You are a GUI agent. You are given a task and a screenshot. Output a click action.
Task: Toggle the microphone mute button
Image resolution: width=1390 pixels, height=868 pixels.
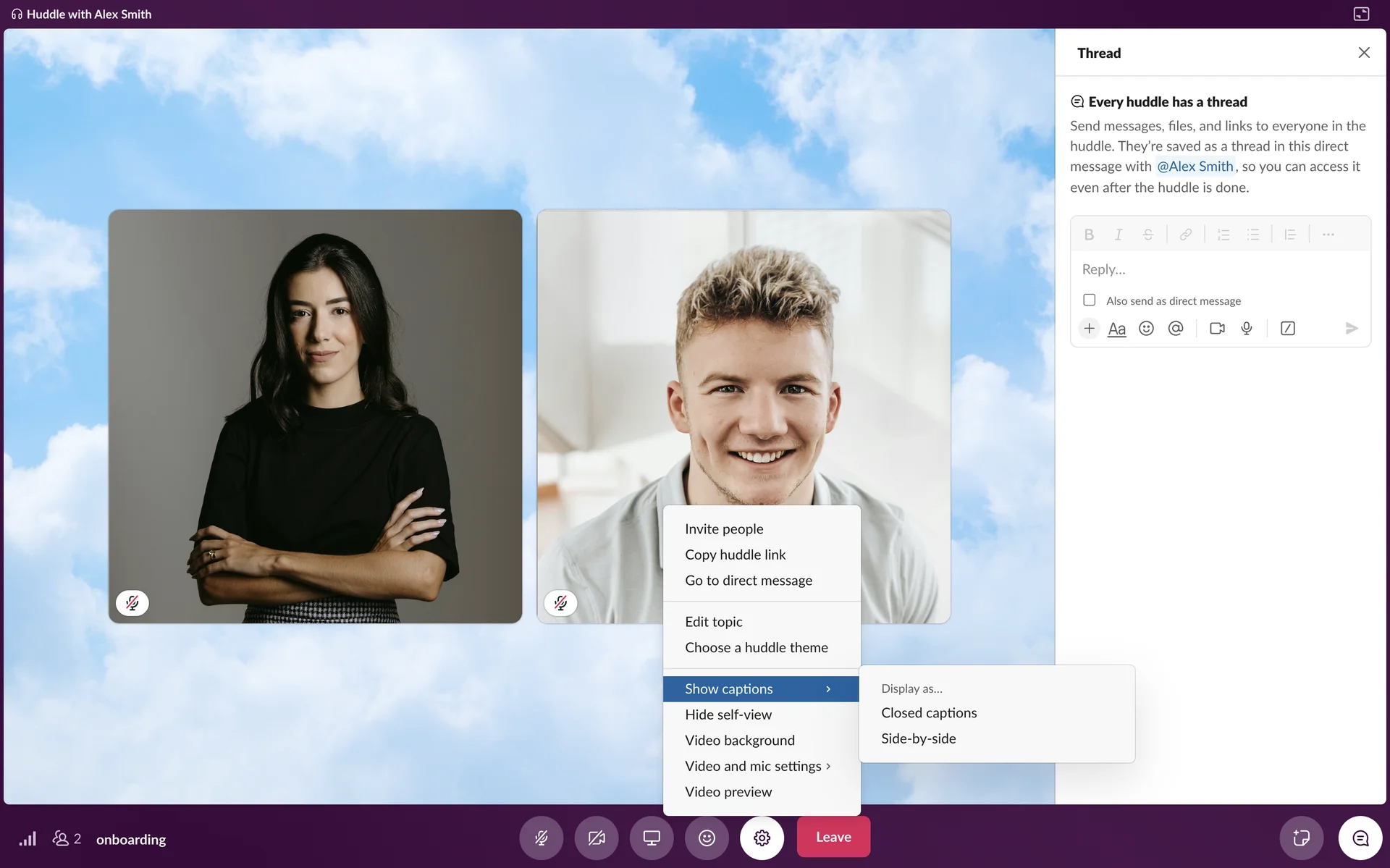[x=541, y=838]
